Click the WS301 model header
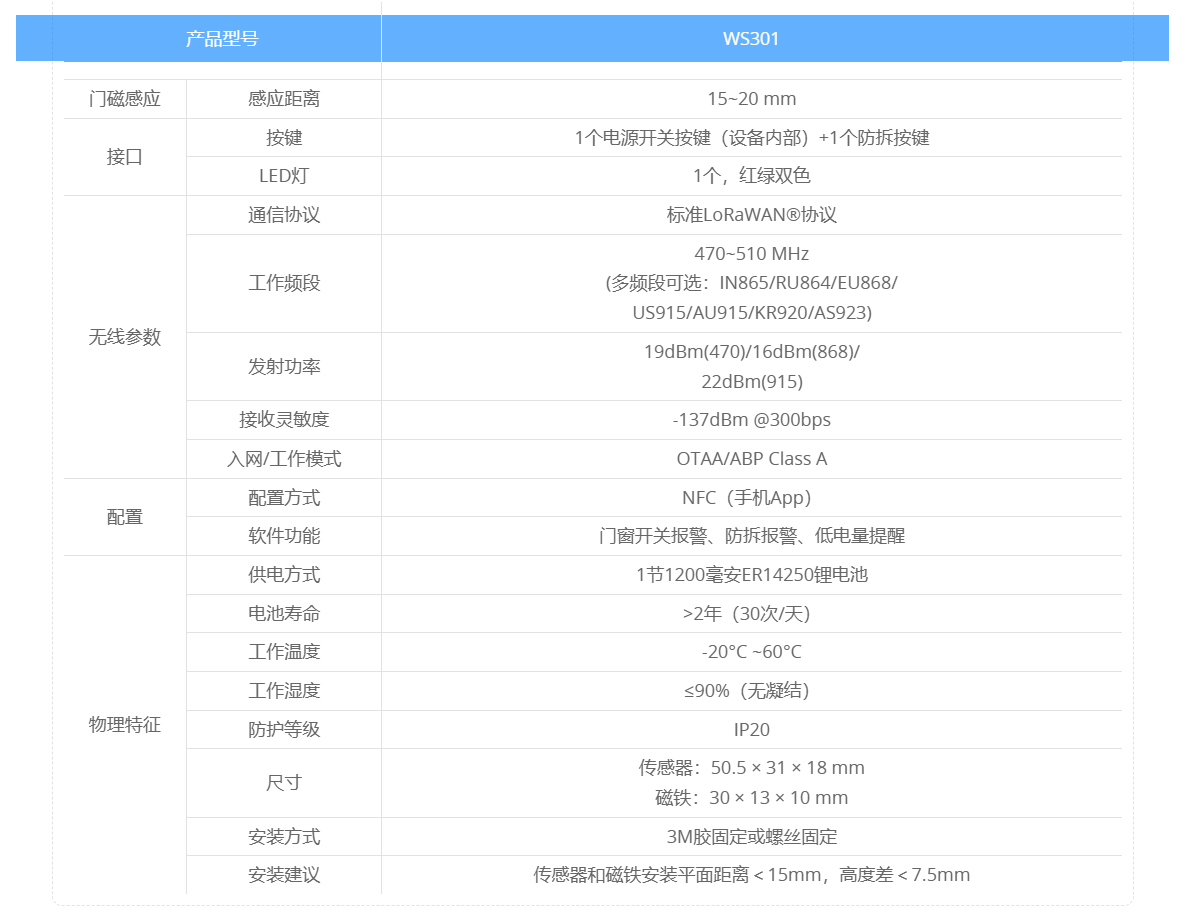This screenshot has width=1186, height=912. click(x=751, y=39)
